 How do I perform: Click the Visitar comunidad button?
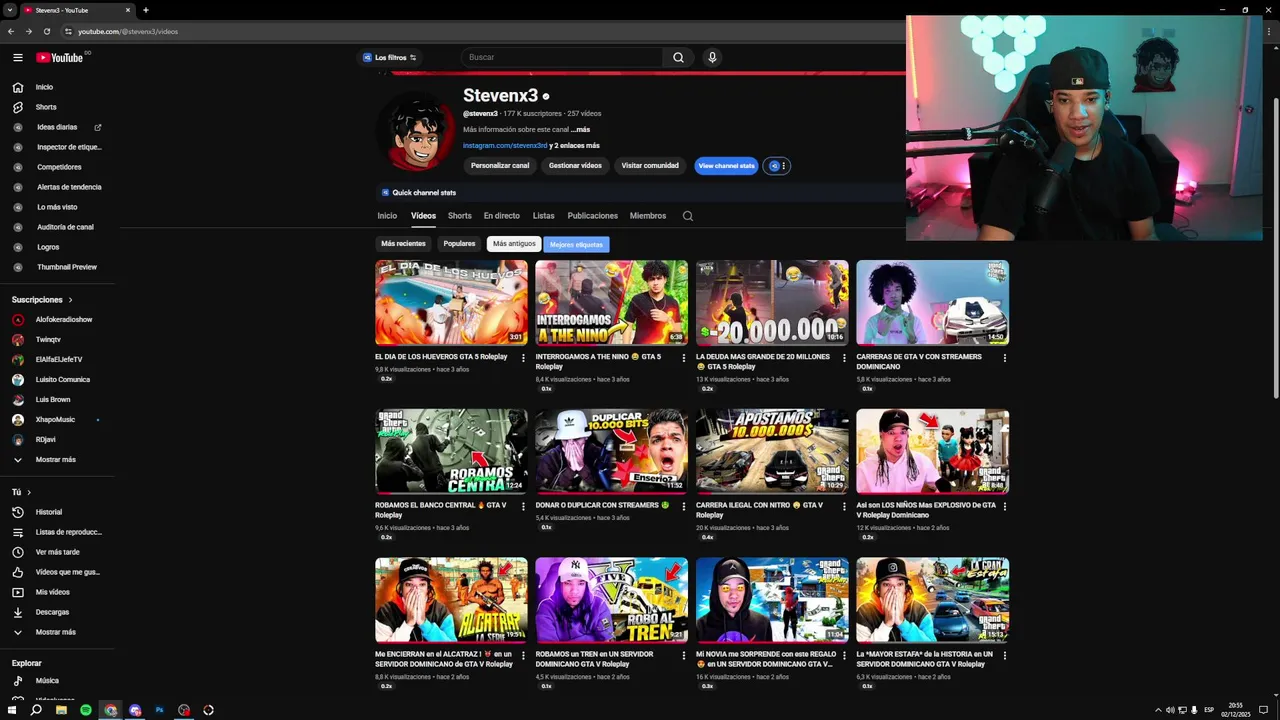coord(650,166)
